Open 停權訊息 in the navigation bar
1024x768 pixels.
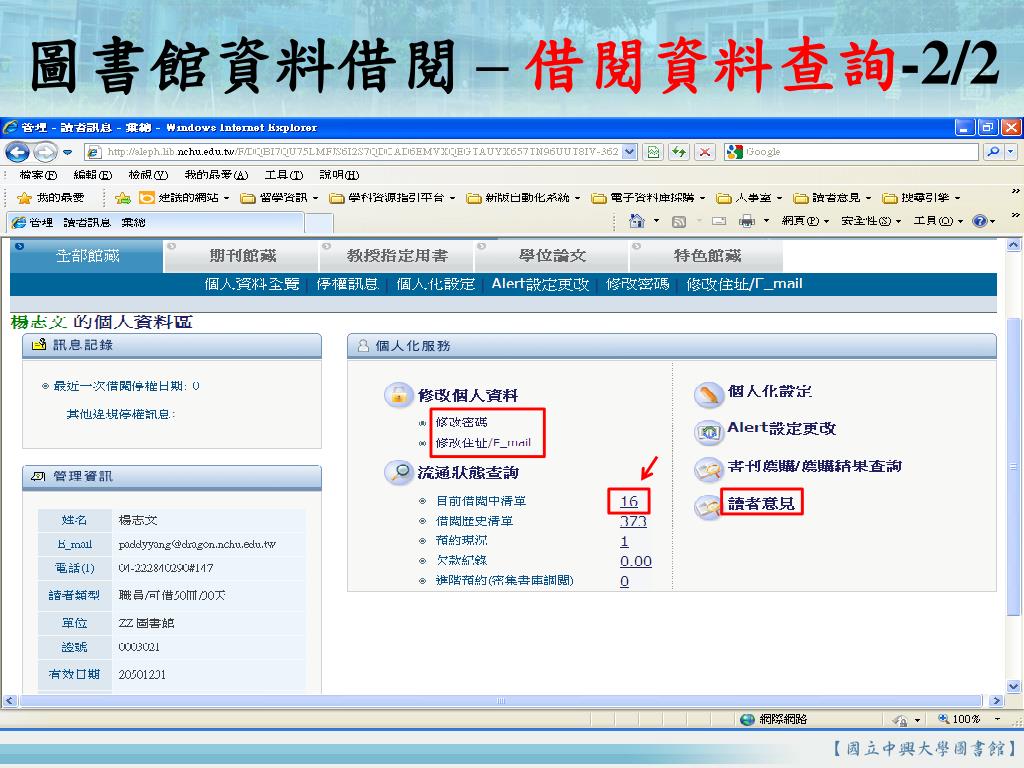[x=347, y=284]
